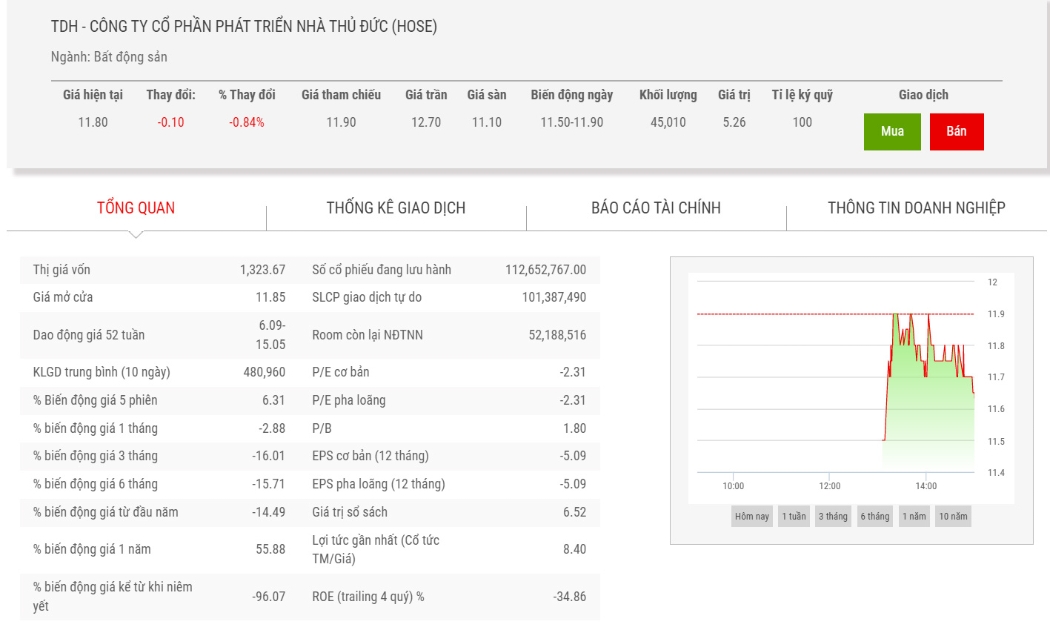
Task: Click the daily range 11.50-11.90
Action: (x=572, y=123)
